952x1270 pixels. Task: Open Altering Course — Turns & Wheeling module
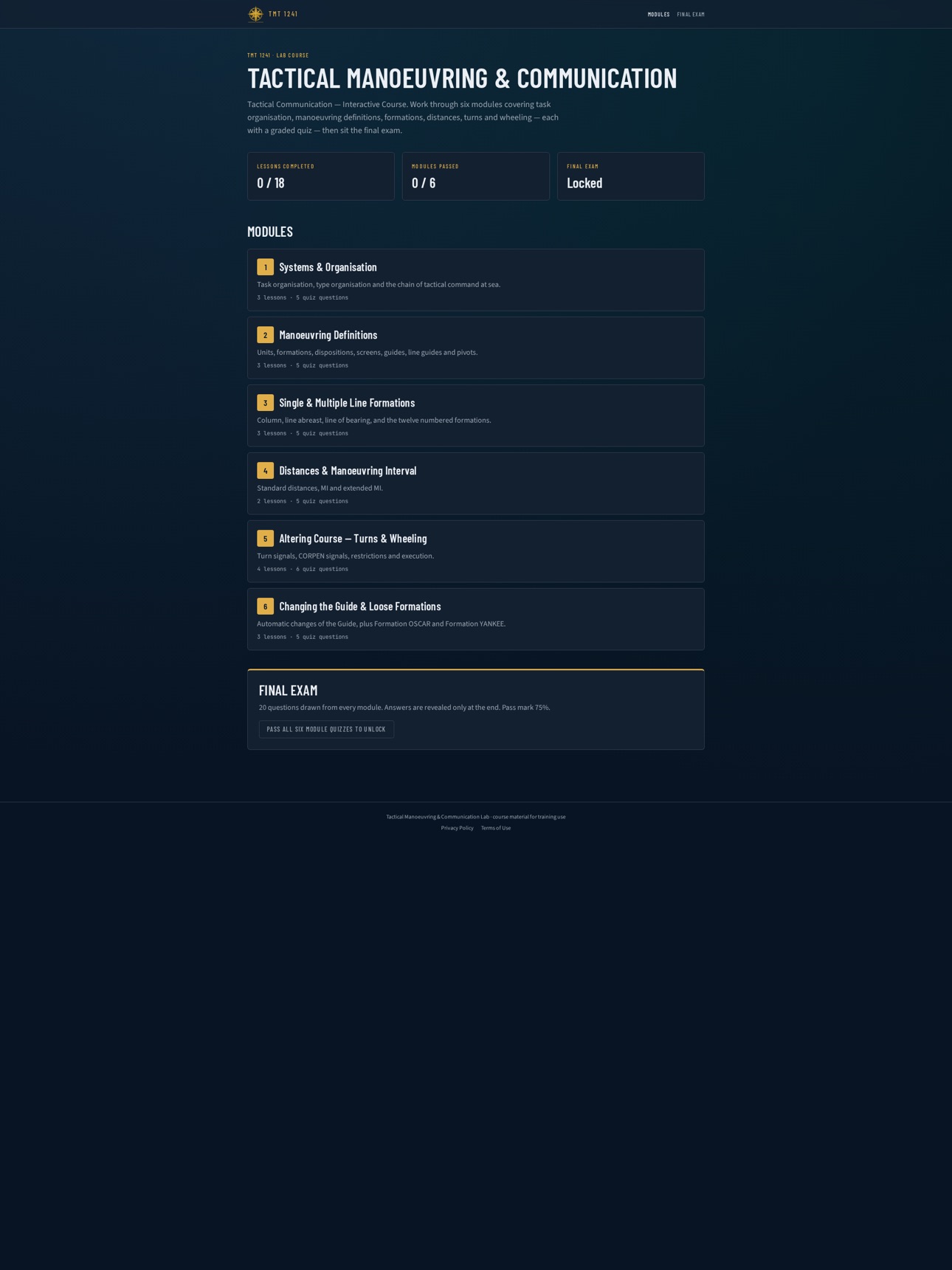coord(476,551)
